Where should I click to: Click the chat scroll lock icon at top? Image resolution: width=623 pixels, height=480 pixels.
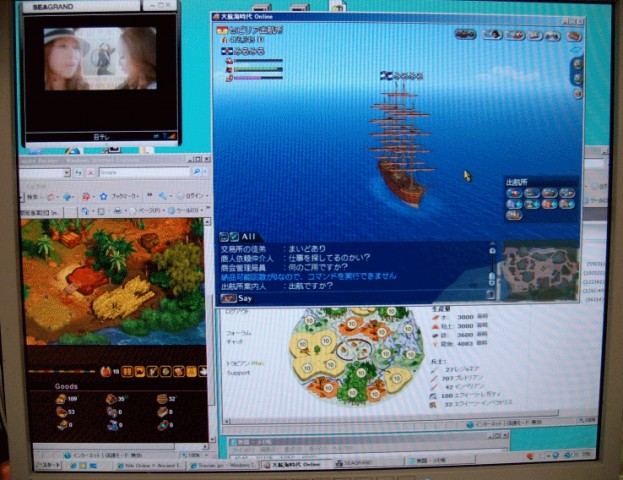[x=492, y=250]
